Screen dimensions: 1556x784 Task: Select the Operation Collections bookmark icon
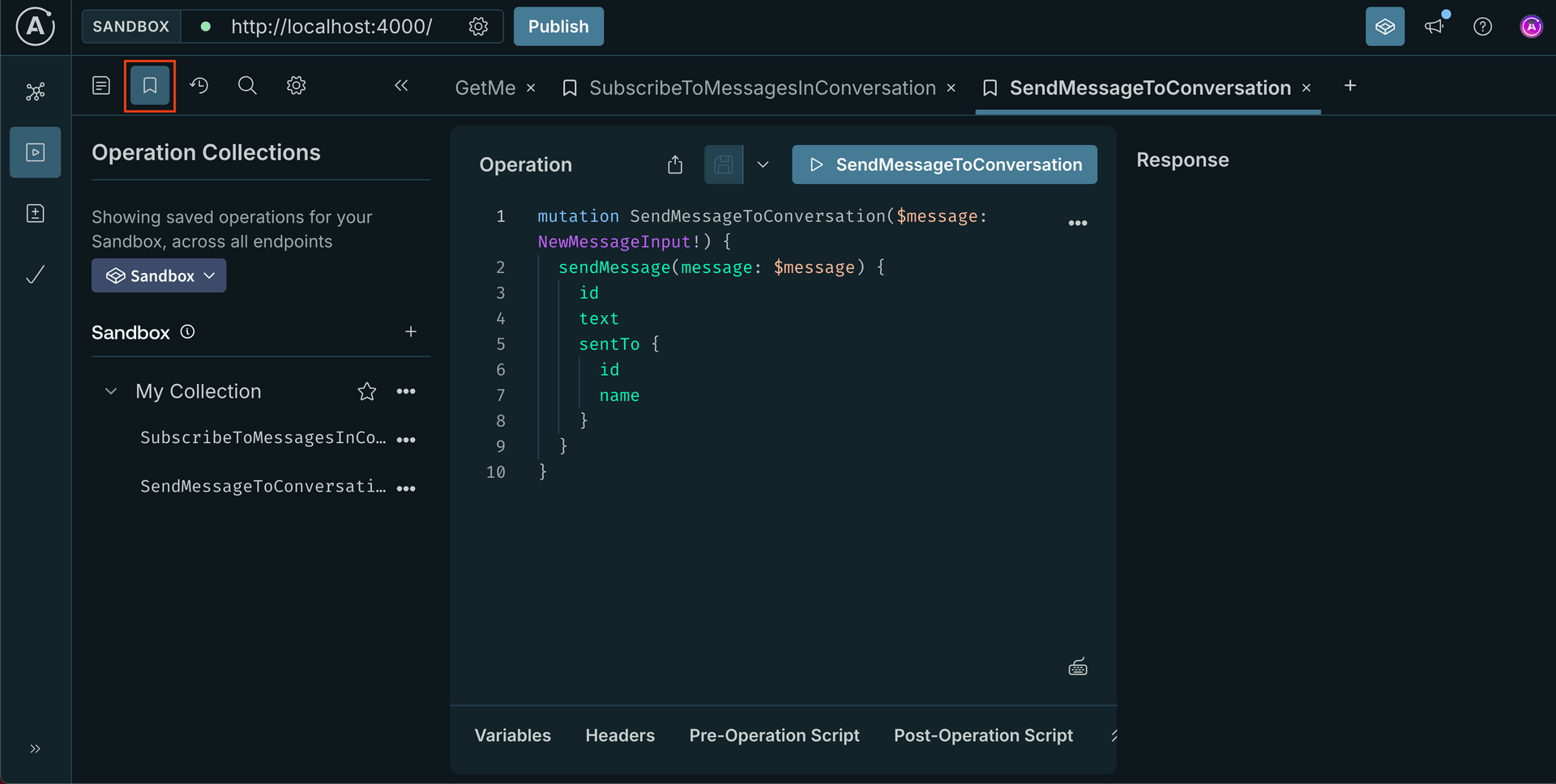click(149, 85)
